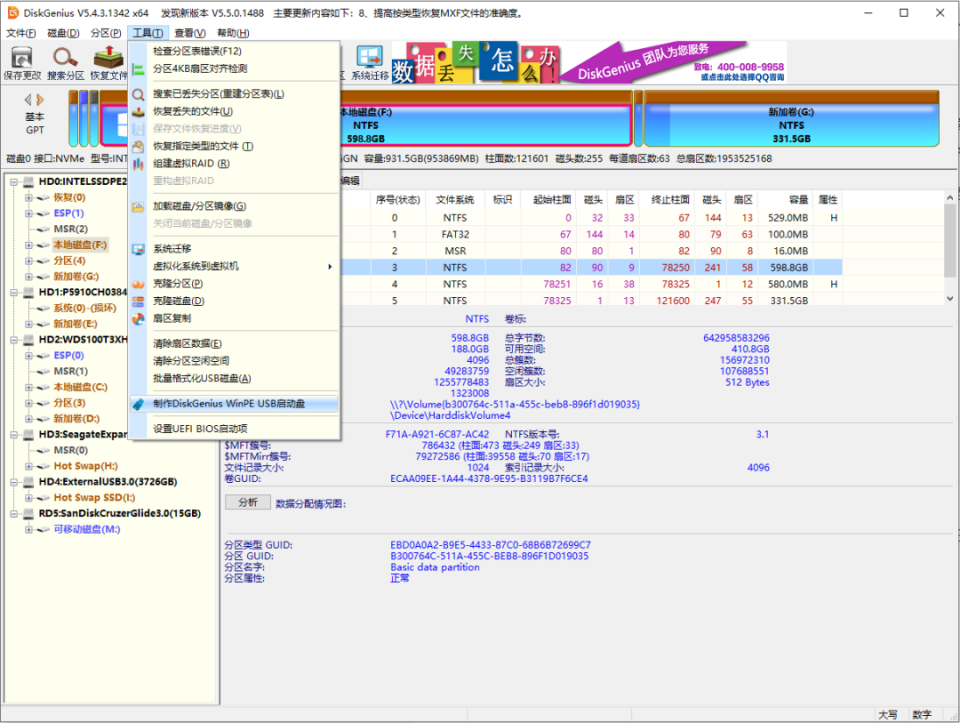Choose 清除扇区数据 from the menu
The width and height of the screenshot is (960, 723).
pos(234,344)
